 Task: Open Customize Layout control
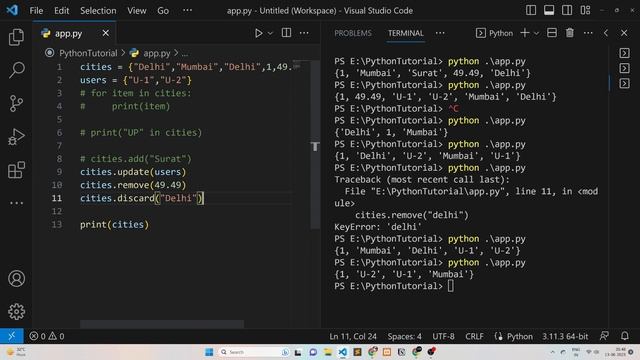pos(585,10)
